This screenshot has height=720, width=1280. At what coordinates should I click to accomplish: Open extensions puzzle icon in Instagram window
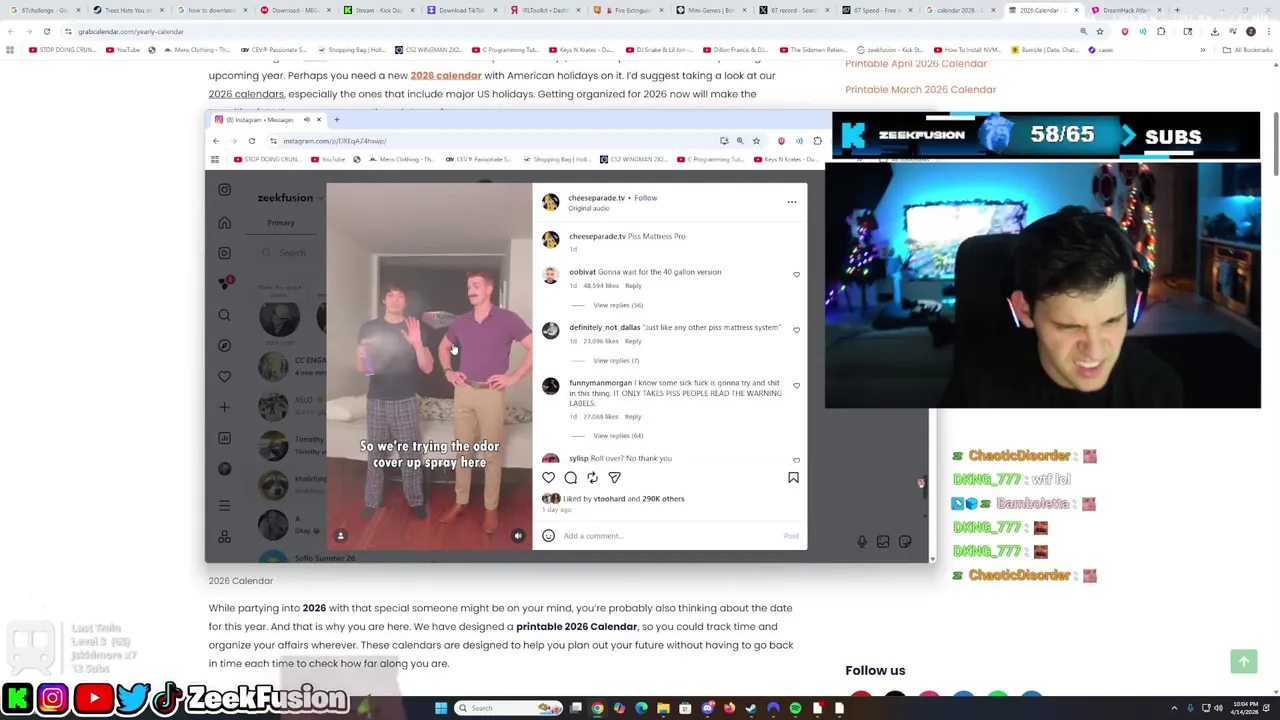(x=817, y=141)
